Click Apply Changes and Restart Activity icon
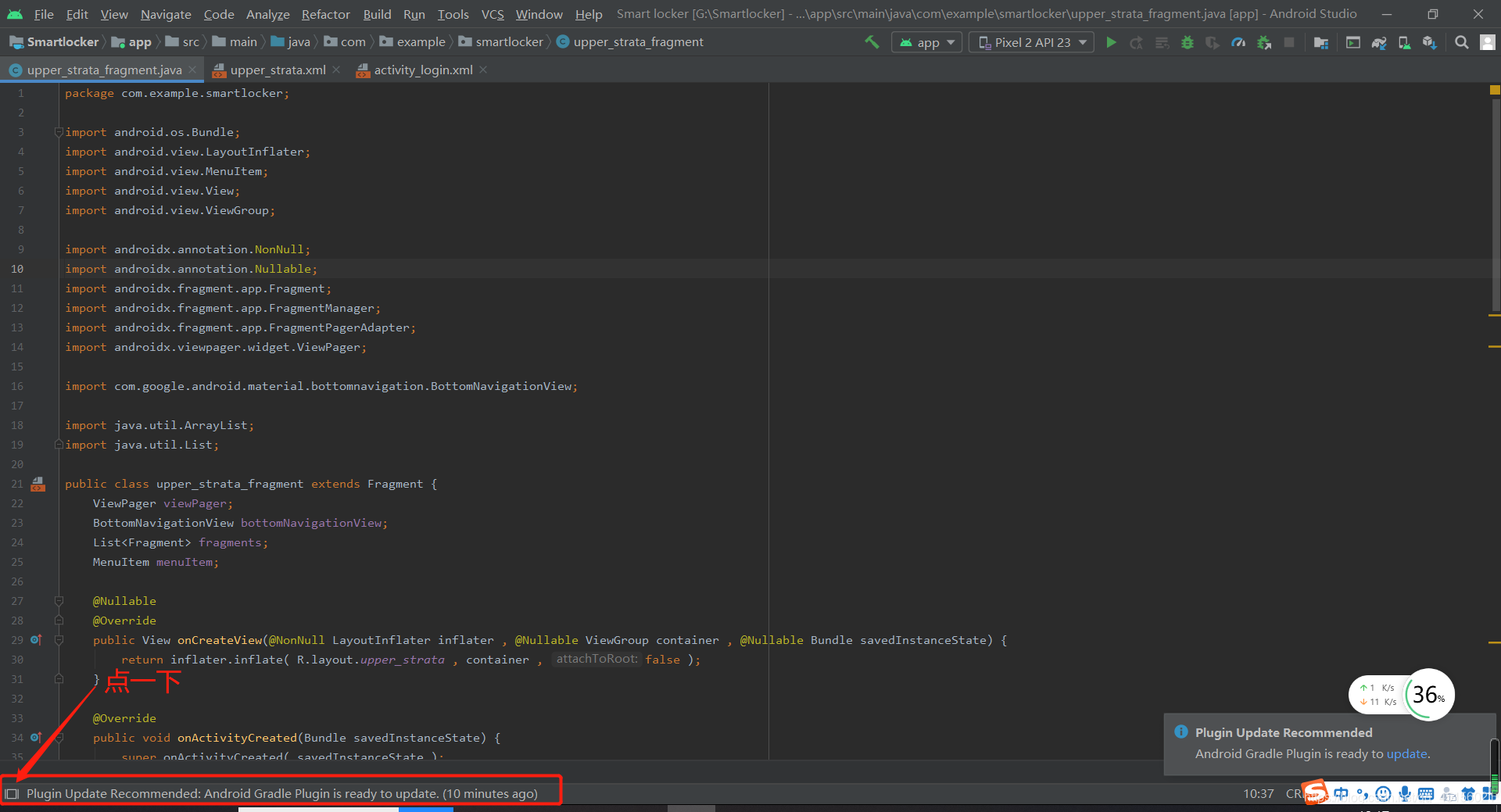This screenshot has height=812, width=1501. click(x=1137, y=42)
